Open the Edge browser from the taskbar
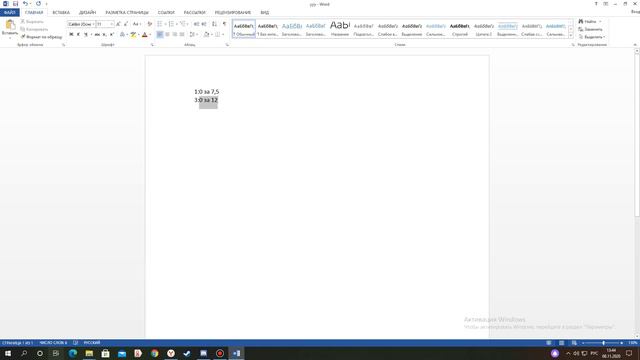640x360 pixels. (73, 353)
